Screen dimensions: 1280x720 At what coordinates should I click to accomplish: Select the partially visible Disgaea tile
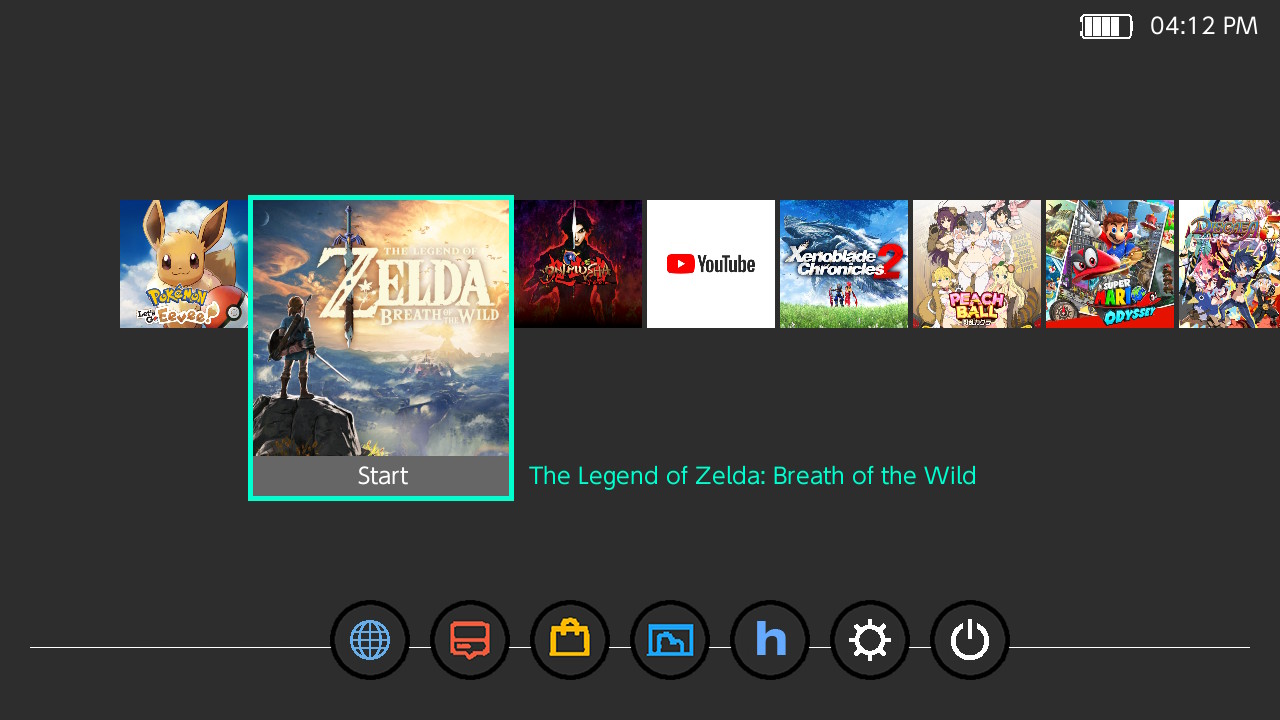coord(1230,264)
